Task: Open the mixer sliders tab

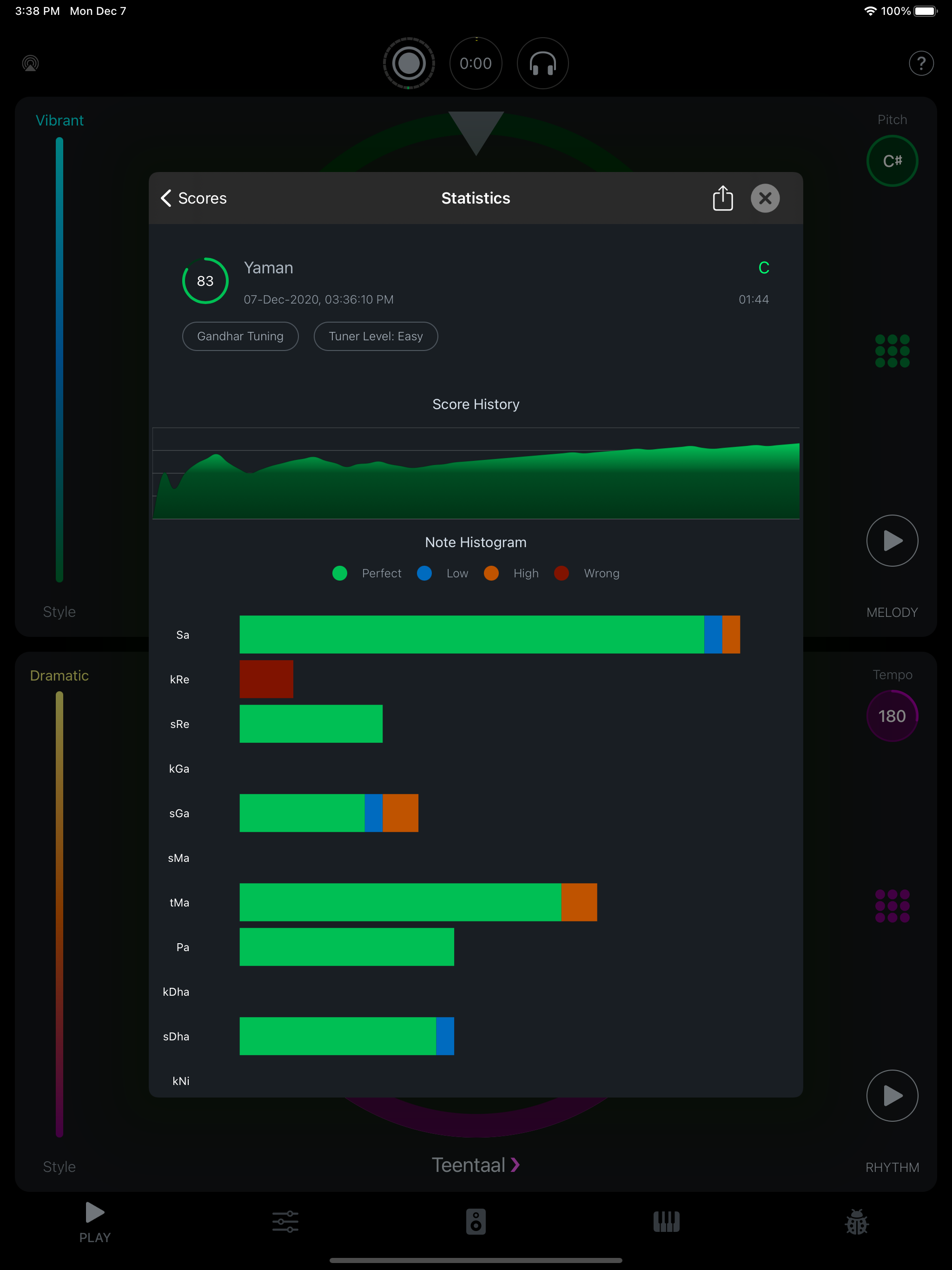Action: click(x=285, y=1222)
